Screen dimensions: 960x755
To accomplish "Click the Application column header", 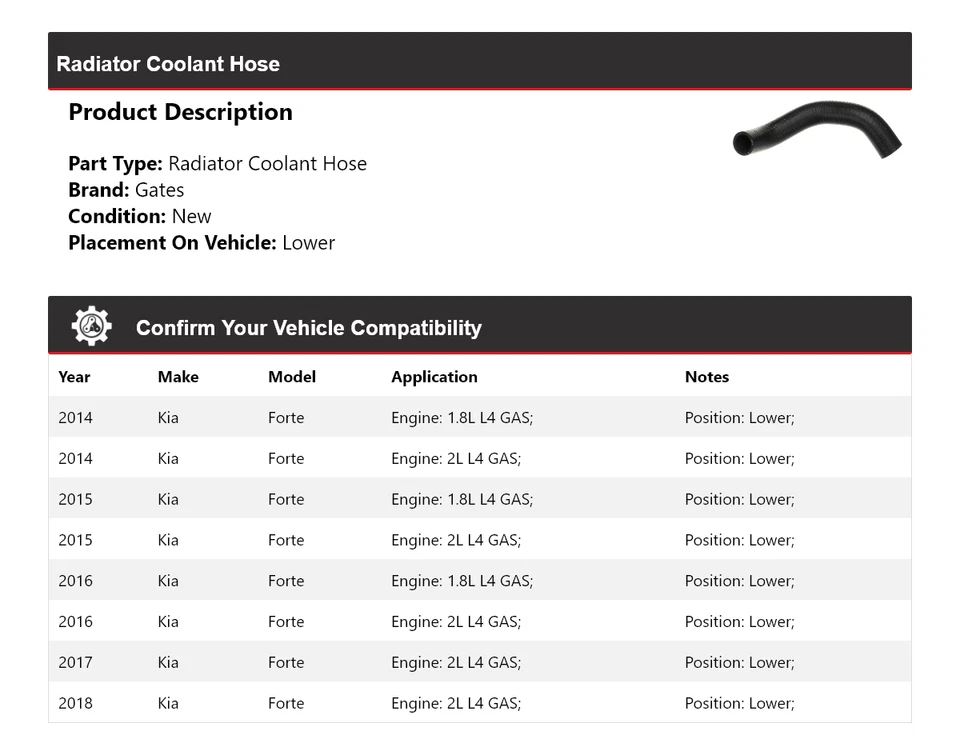I will click(x=434, y=377).
